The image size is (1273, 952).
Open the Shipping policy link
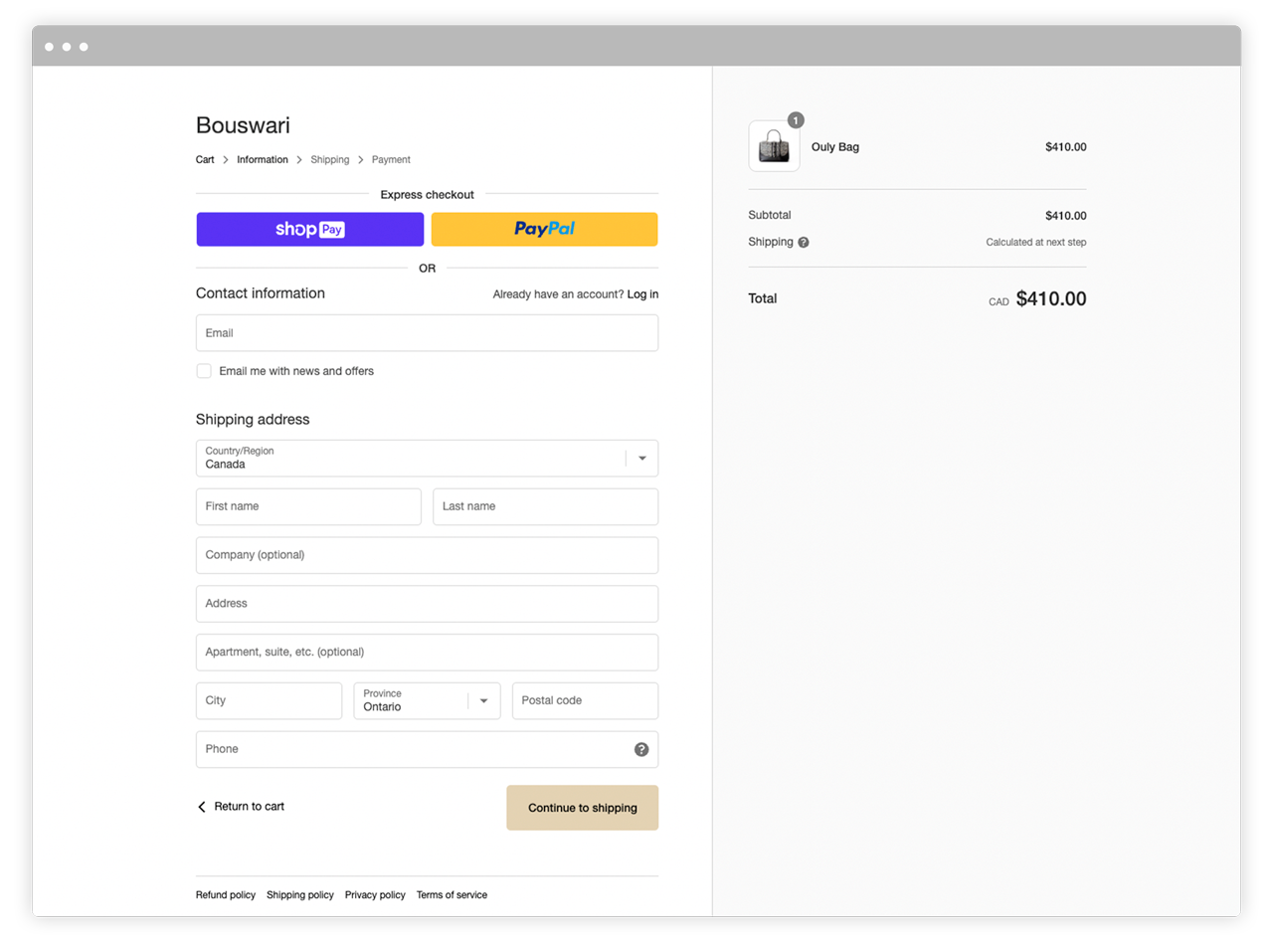coord(300,895)
